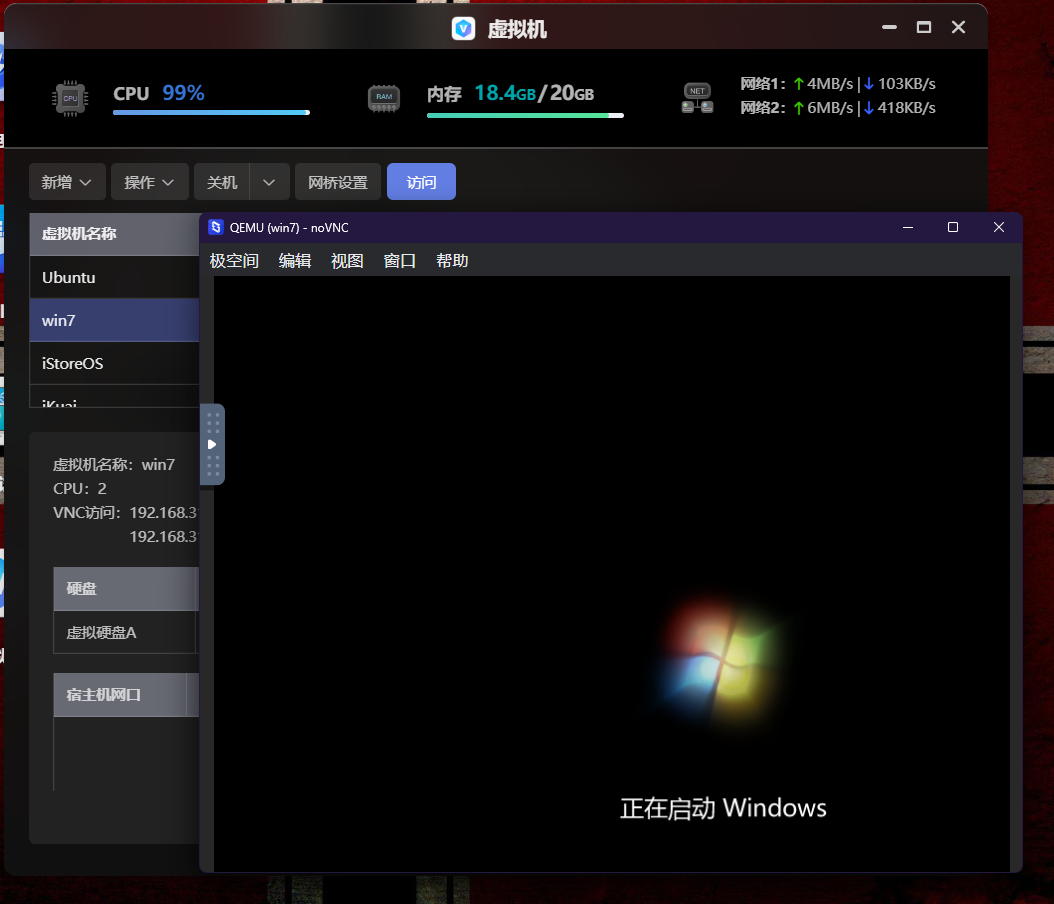Open the 极空间 menu

coord(234,261)
